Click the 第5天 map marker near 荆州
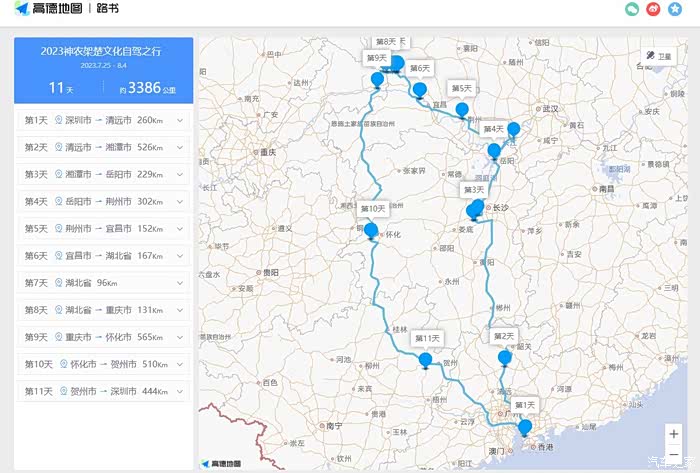 tap(461, 109)
